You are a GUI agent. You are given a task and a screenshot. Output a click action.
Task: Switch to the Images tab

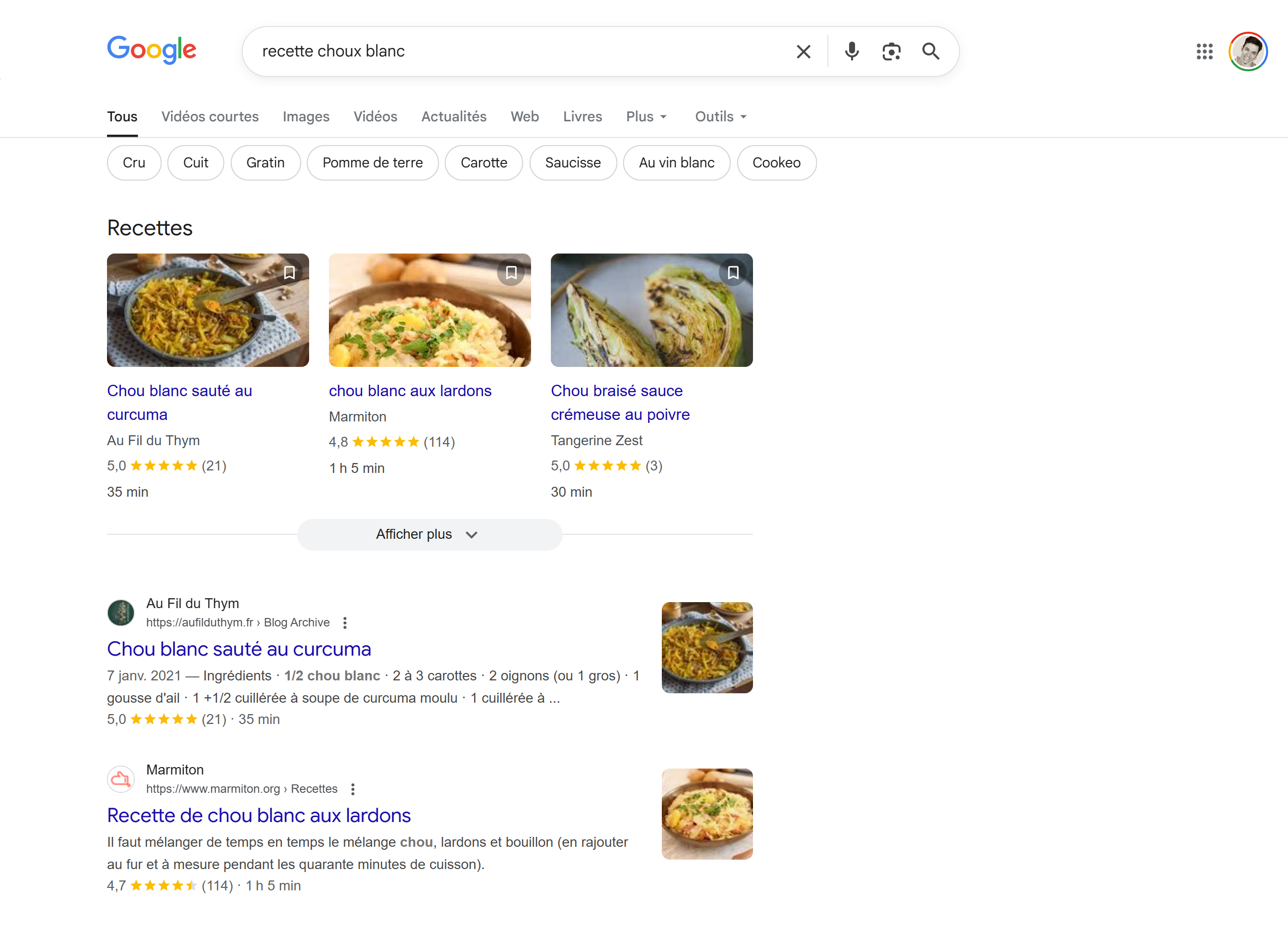click(x=306, y=116)
